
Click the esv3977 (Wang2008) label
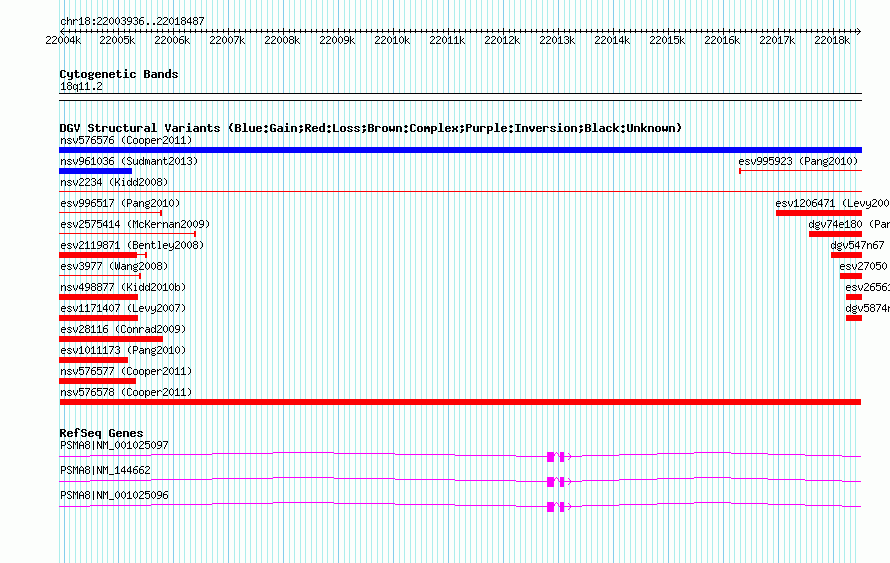click(x=114, y=266)
